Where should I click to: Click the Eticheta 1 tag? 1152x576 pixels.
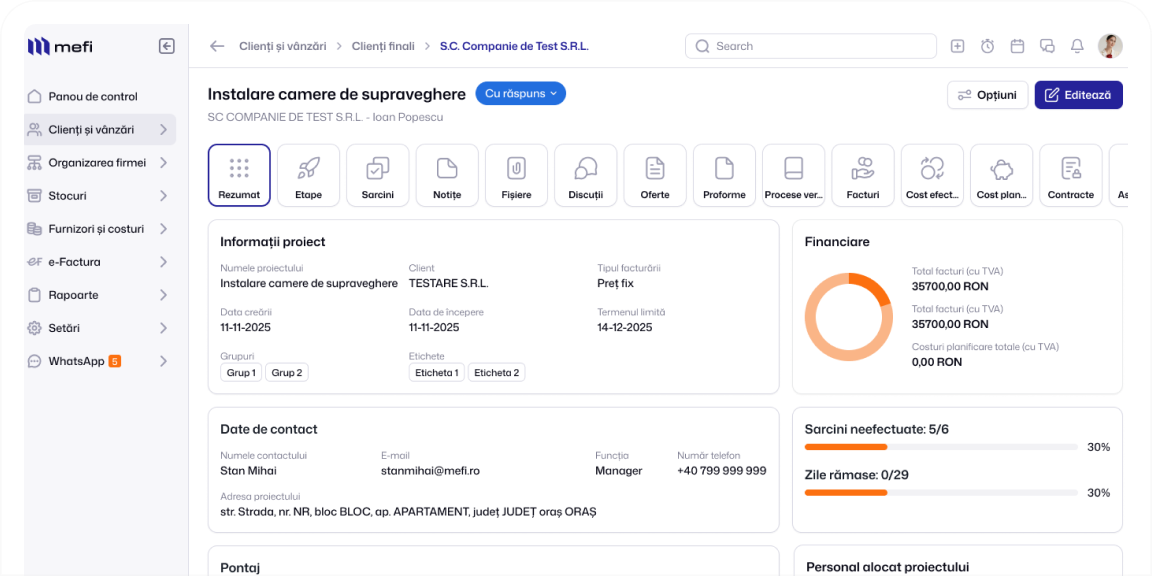click(436, 372)
